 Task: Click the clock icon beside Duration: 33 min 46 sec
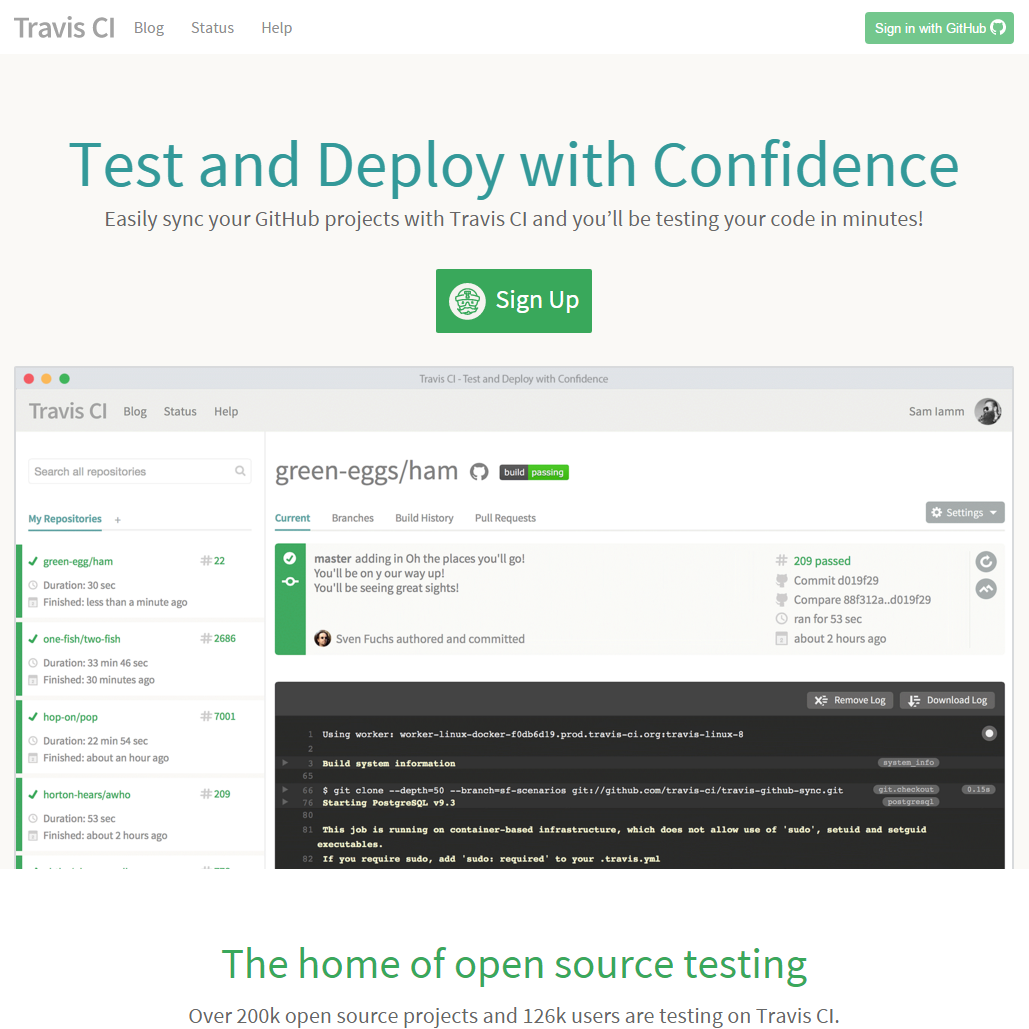coord(33,663)
